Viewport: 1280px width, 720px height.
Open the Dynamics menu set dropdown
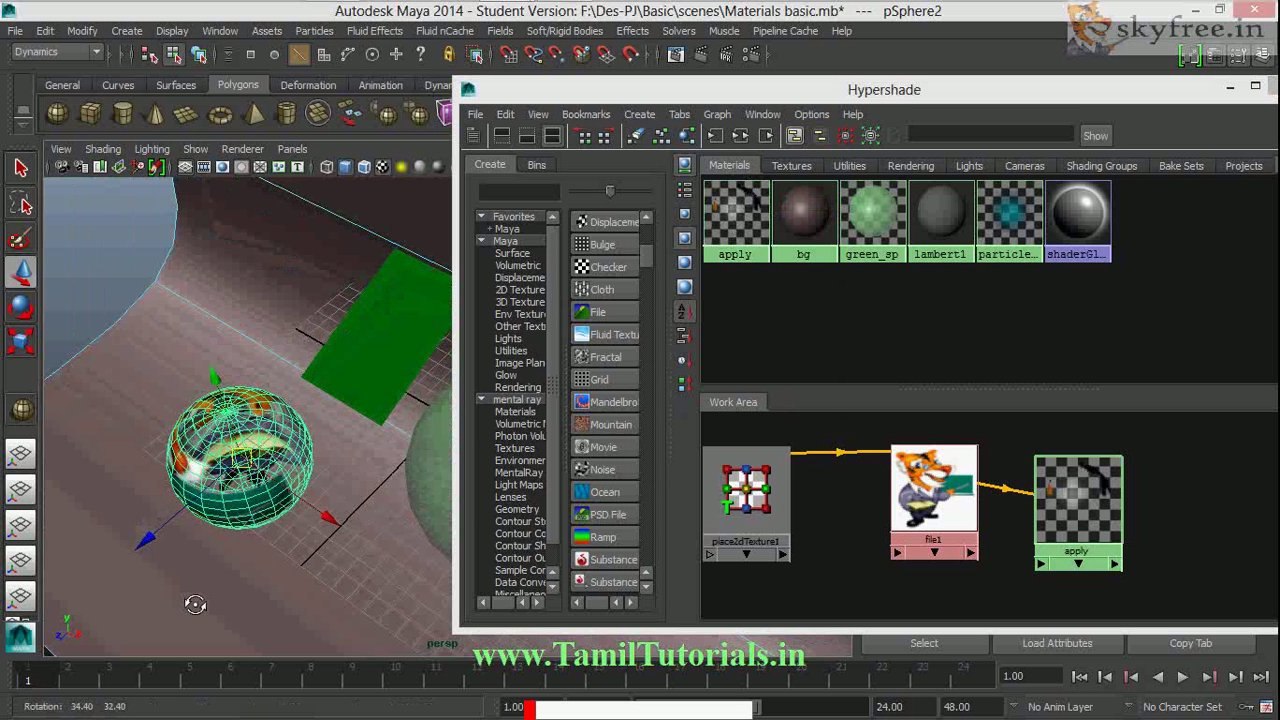(58, 52)
